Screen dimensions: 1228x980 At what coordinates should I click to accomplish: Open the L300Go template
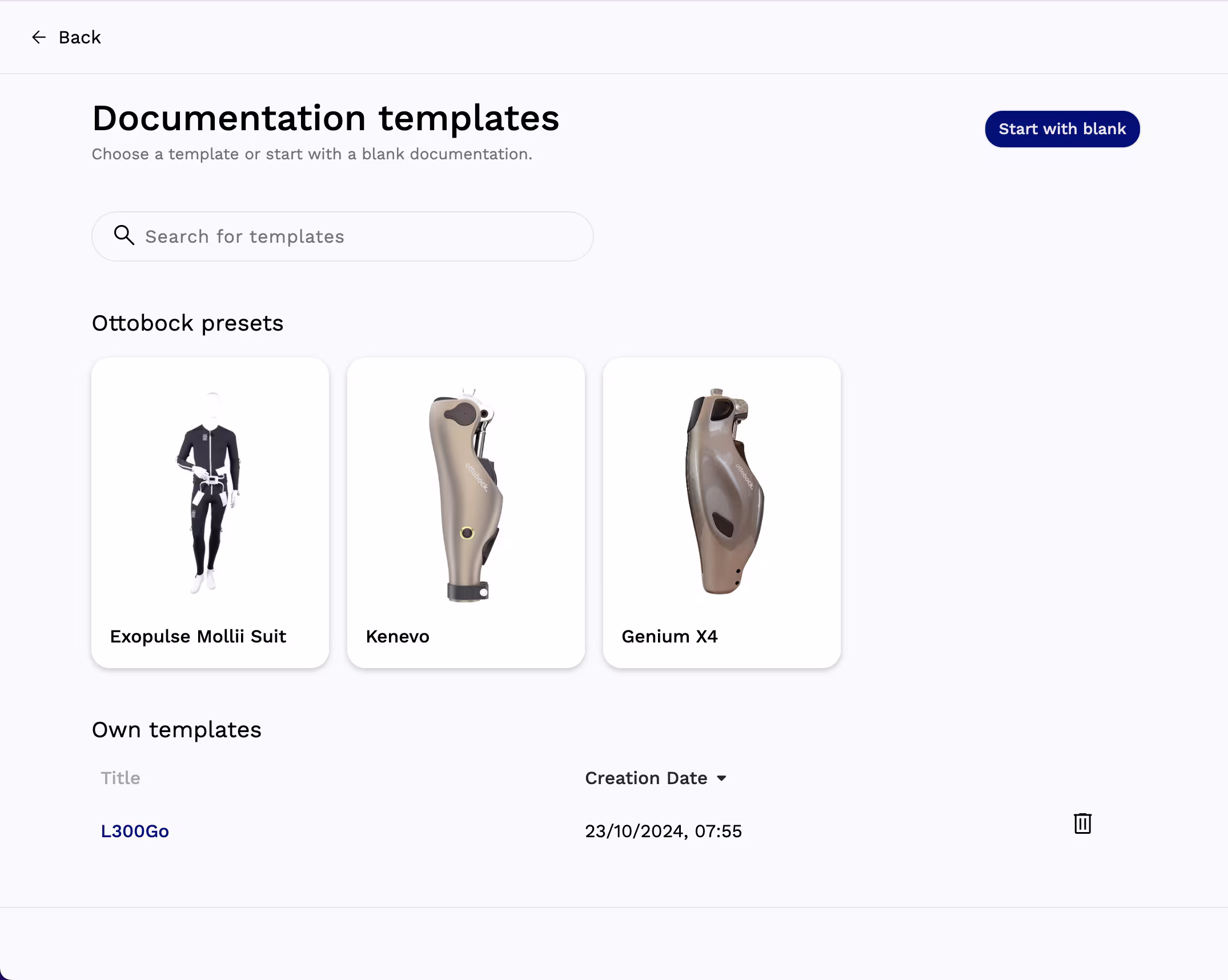(x=135, y=831)
